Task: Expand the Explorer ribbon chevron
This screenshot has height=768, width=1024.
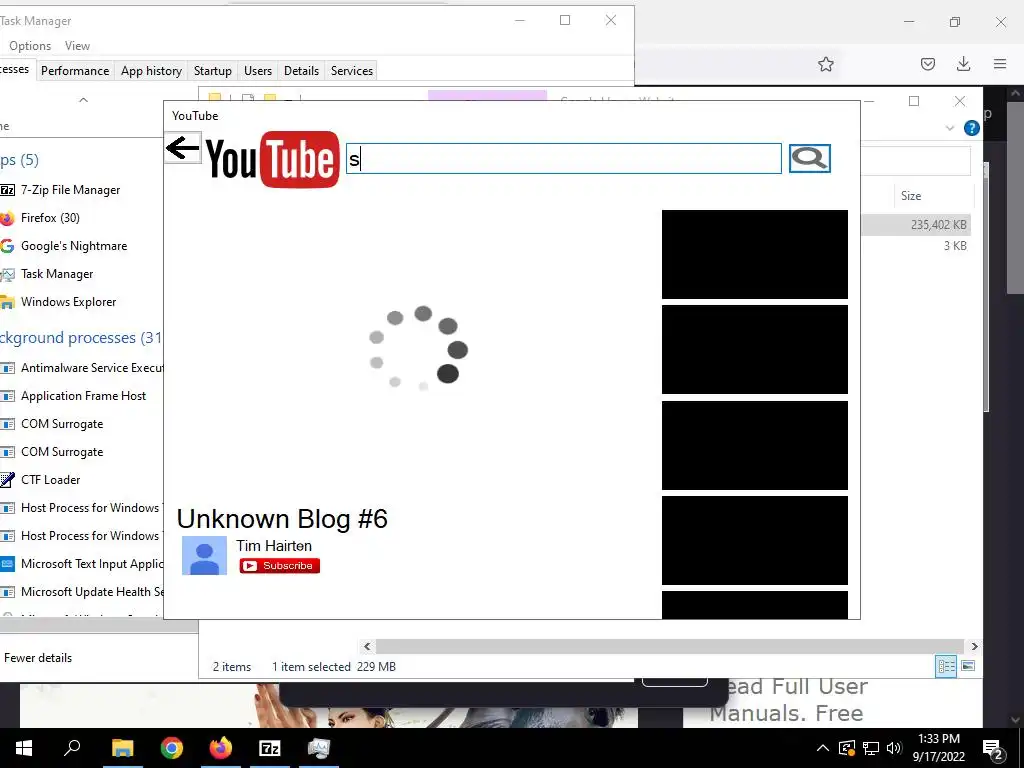Action: pyautogui.click(x=950, y=128)
